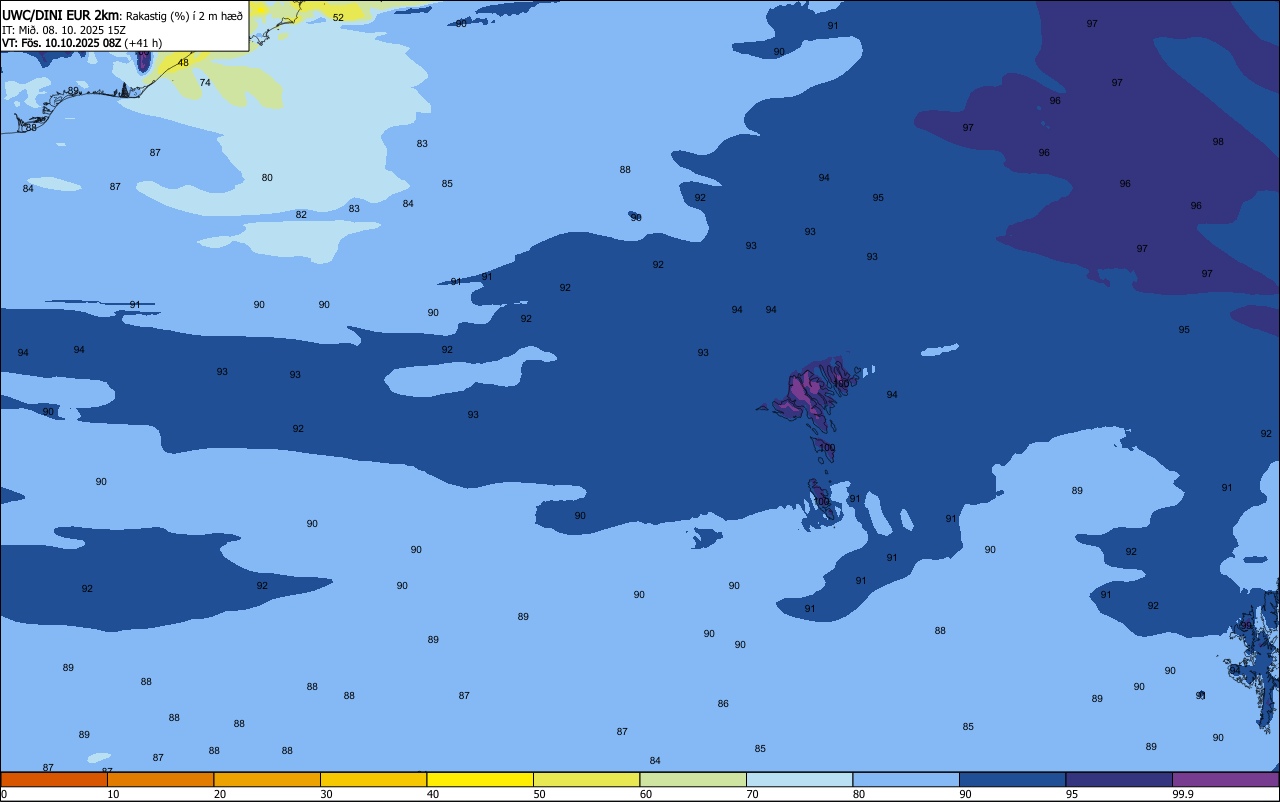This screenshot has width=1280, height=802.
Task: Click the humidity value '86' near the bottom
Action: click(723, 704)
